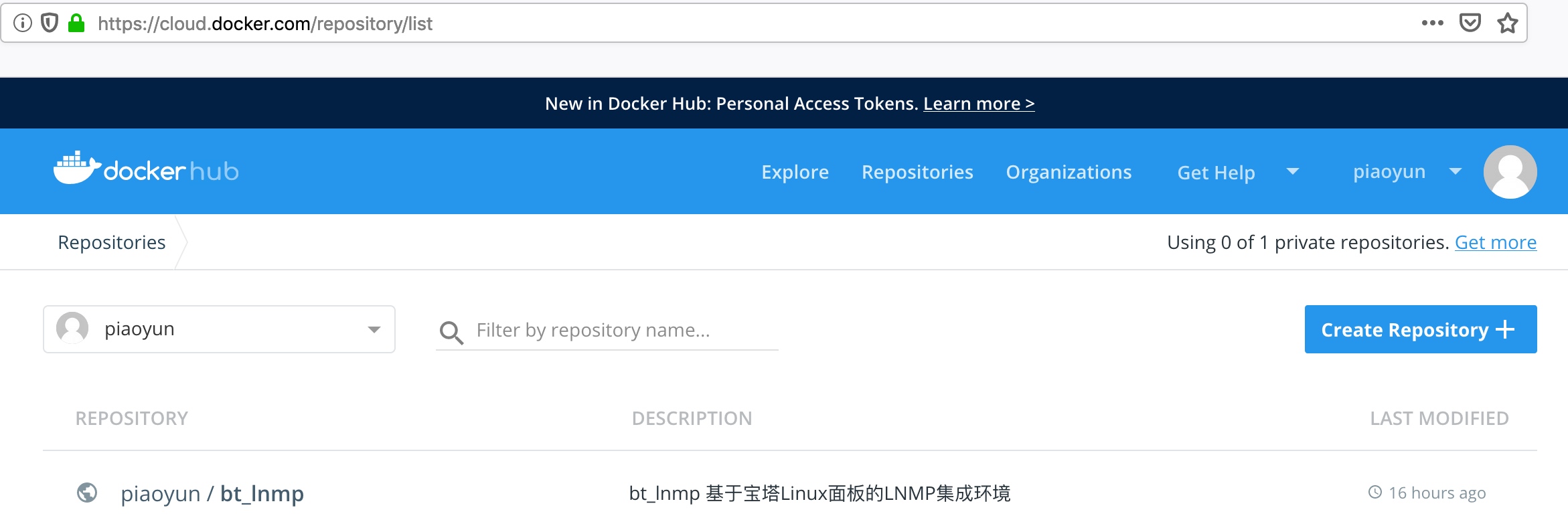
Task: Click the search magnifier icon
Action: (451, 332)
